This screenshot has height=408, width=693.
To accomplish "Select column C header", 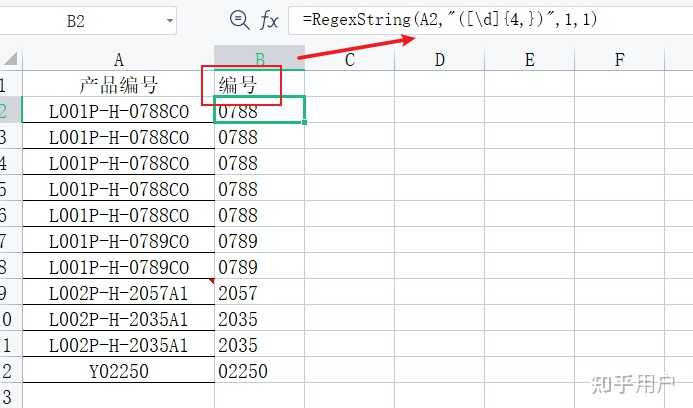I will coord(350,59).
